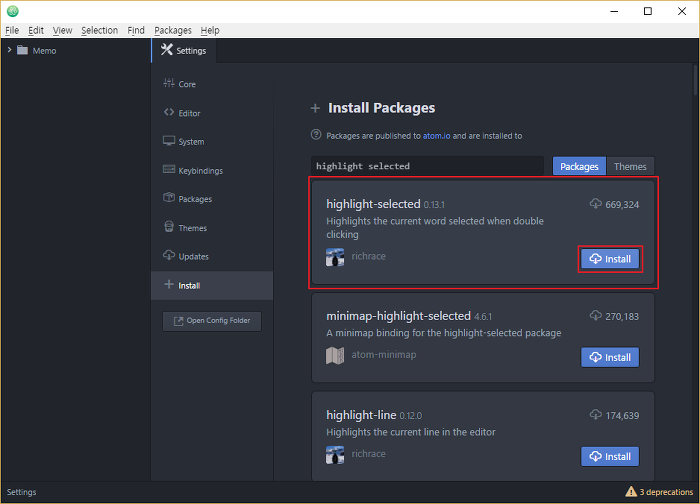Click the Settings tab tools icon

167,50
